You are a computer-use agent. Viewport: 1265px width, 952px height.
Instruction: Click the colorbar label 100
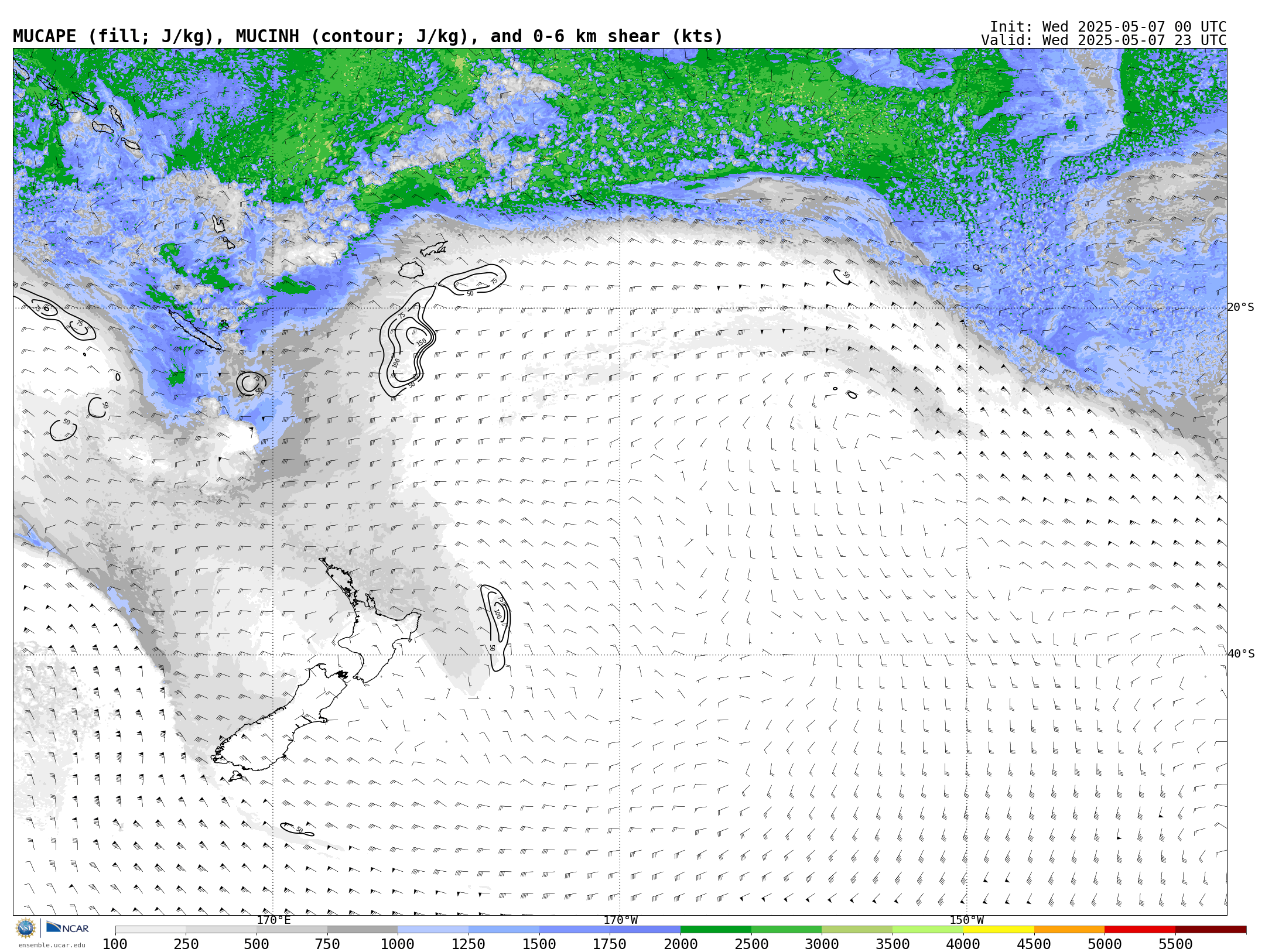click(x=115, y=944)
